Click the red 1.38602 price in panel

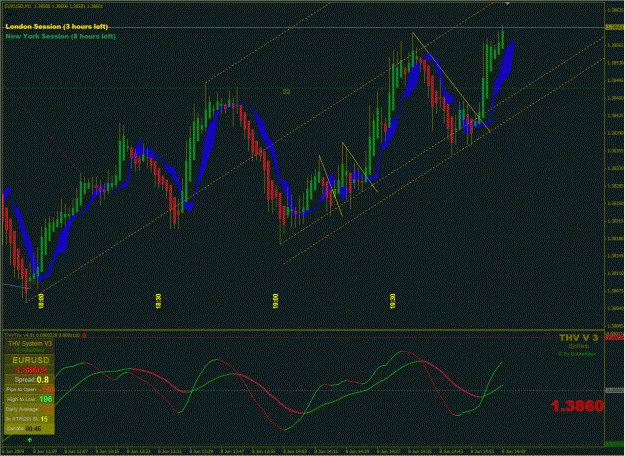tap(31, 370)
